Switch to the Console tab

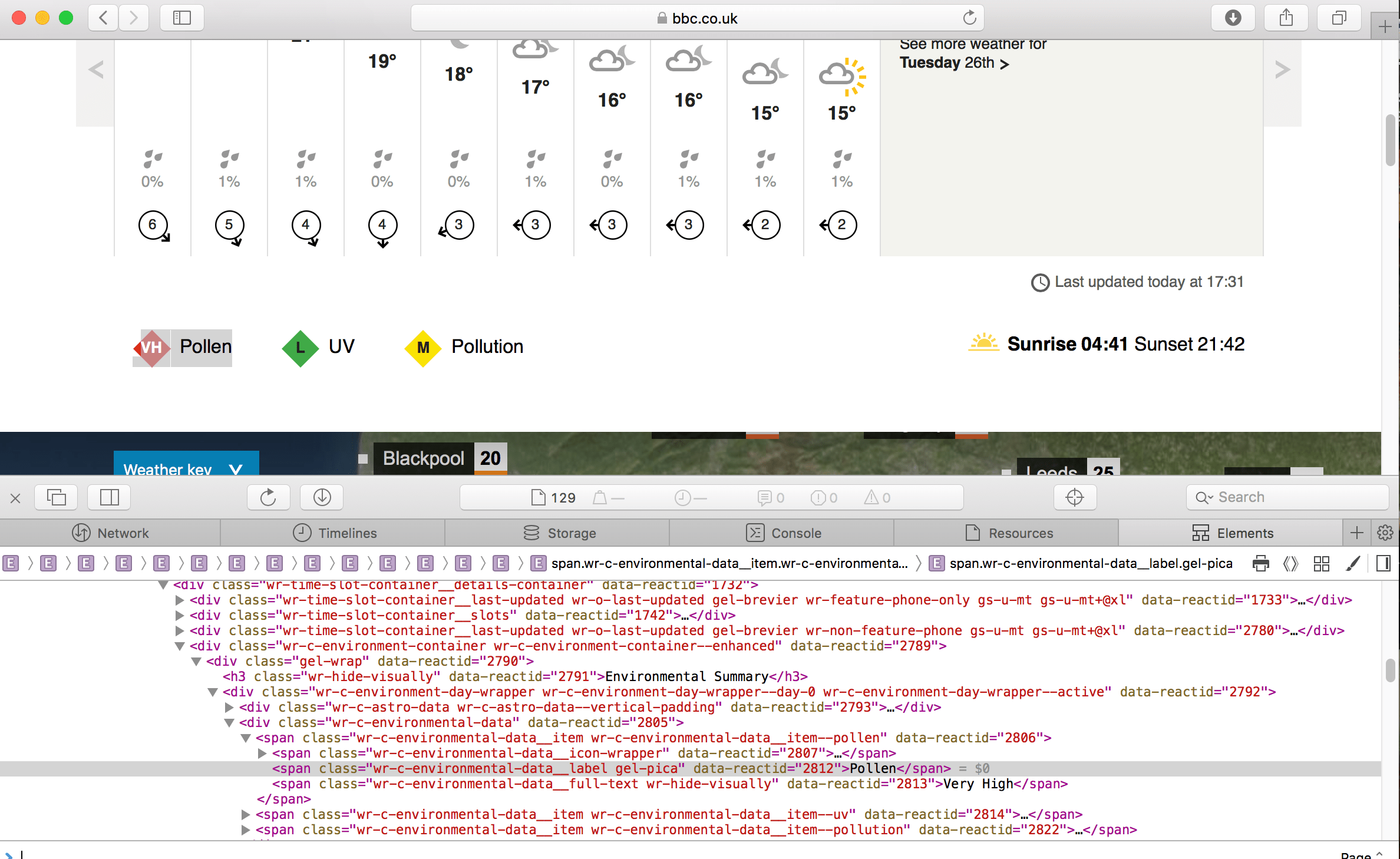tap(784, 533)
